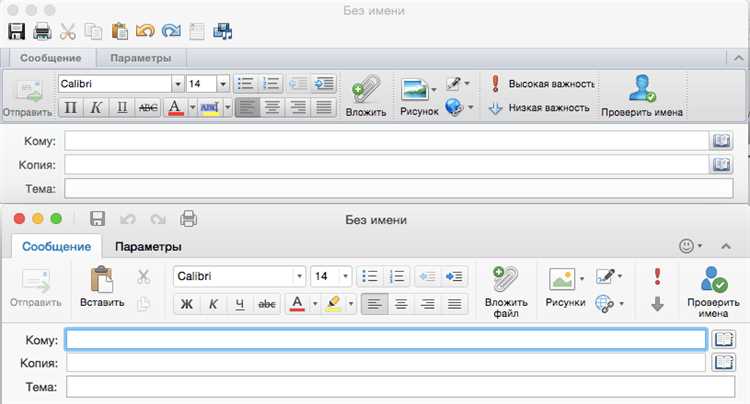Click Отправить button in upper window

pos(28,98)
